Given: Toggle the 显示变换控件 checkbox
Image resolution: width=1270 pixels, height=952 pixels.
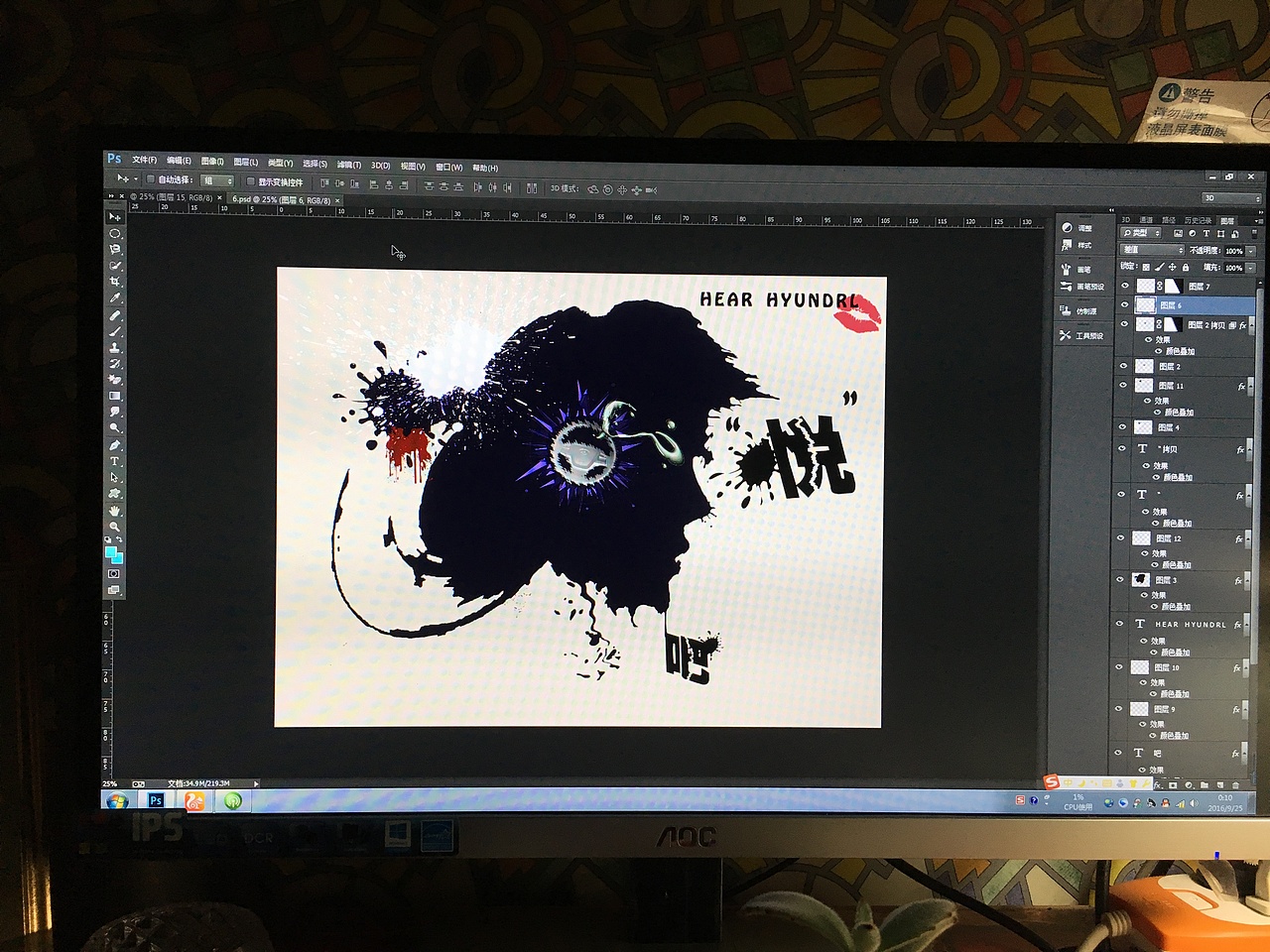Looking at the screenshot, I should point(251,181).
